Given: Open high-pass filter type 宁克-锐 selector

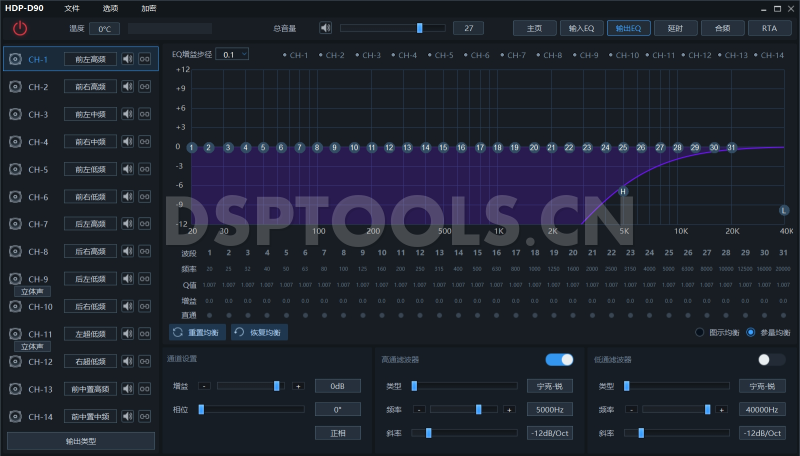Looking at the screenshot, I should 550,386.
